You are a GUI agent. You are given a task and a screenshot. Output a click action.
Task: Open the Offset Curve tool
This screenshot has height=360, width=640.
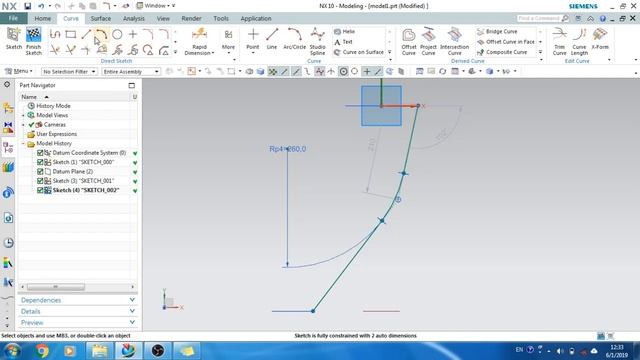409,41
